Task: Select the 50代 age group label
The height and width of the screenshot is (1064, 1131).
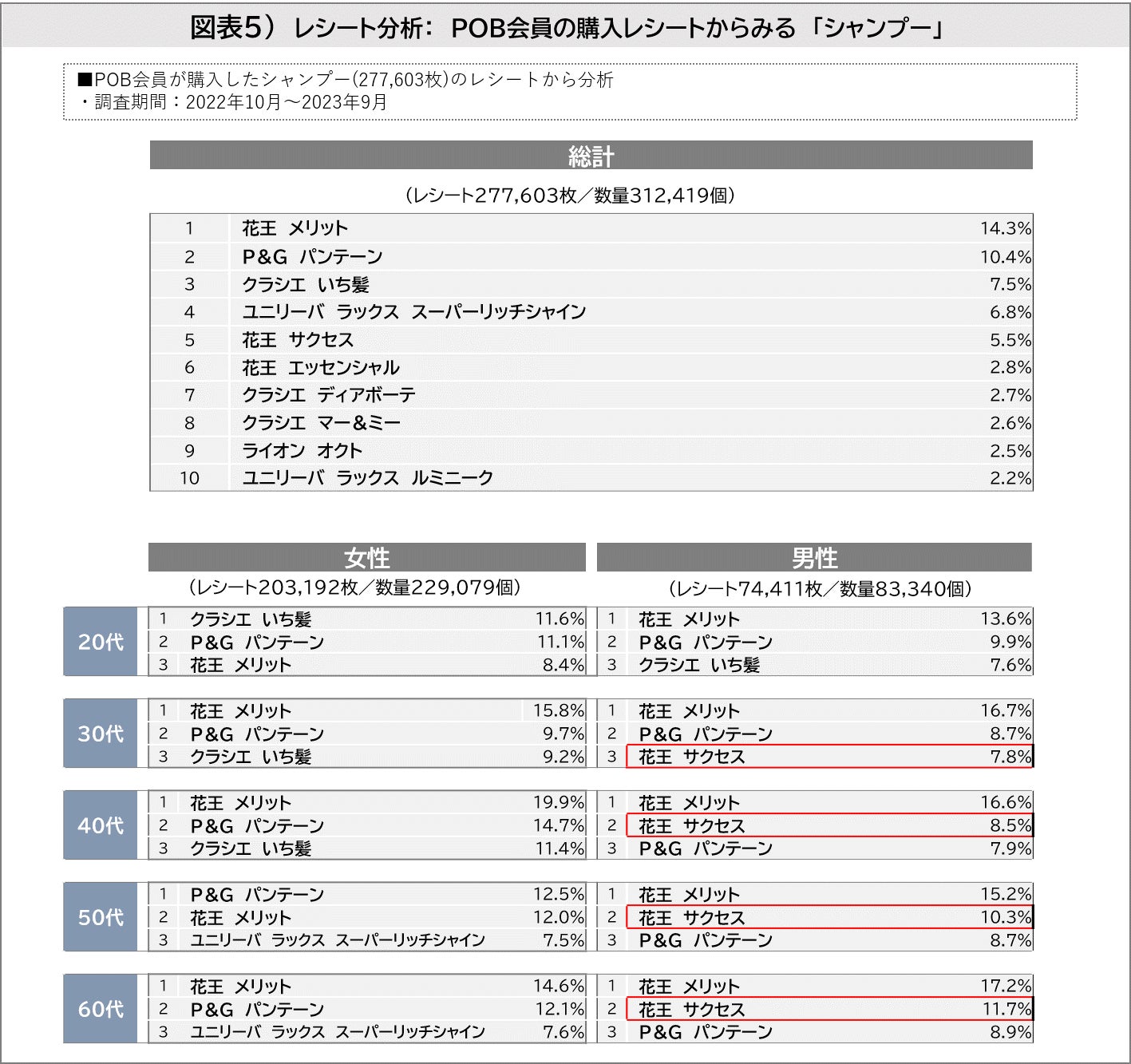Action: [x=101, y=917]
